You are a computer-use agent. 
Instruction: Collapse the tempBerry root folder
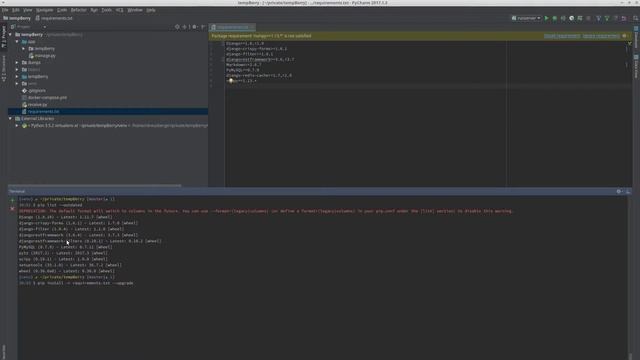coord(10,35)
